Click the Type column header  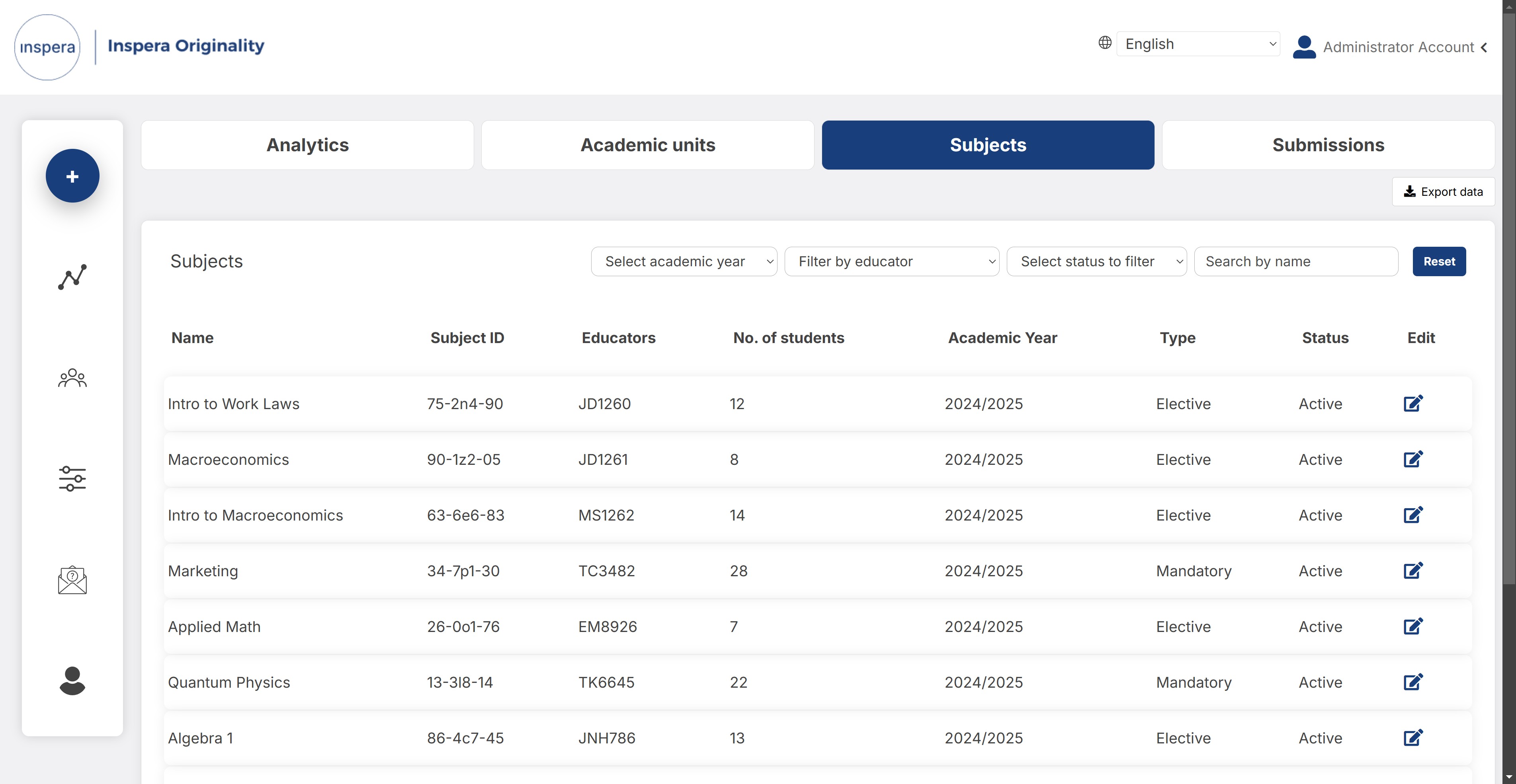[x=1178, y=338]
